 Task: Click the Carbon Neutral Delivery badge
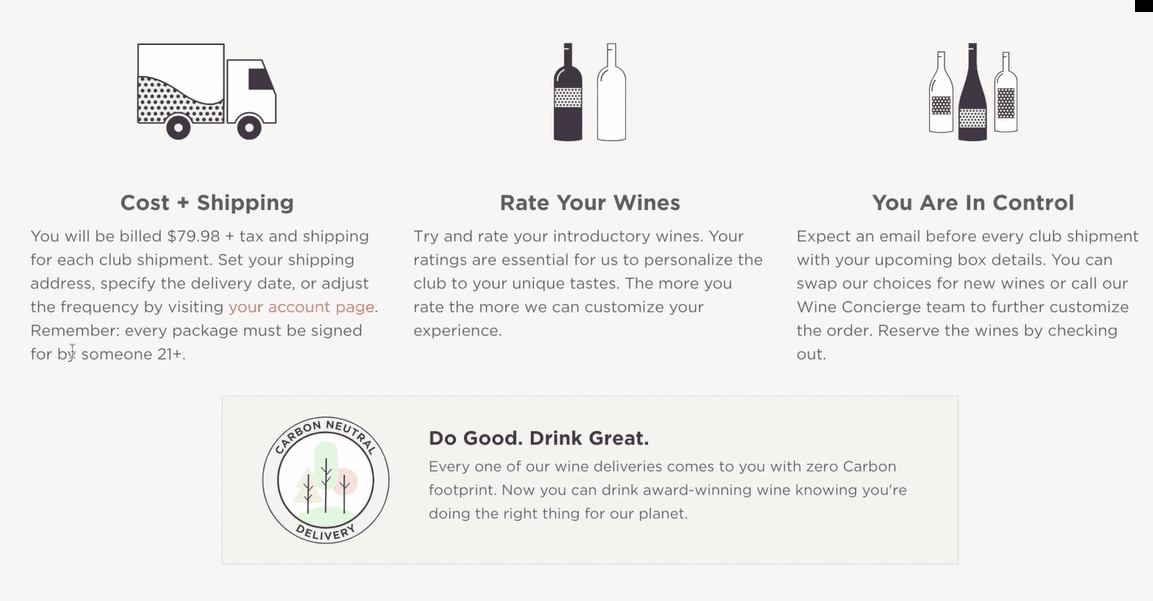[x=326, y=480]
